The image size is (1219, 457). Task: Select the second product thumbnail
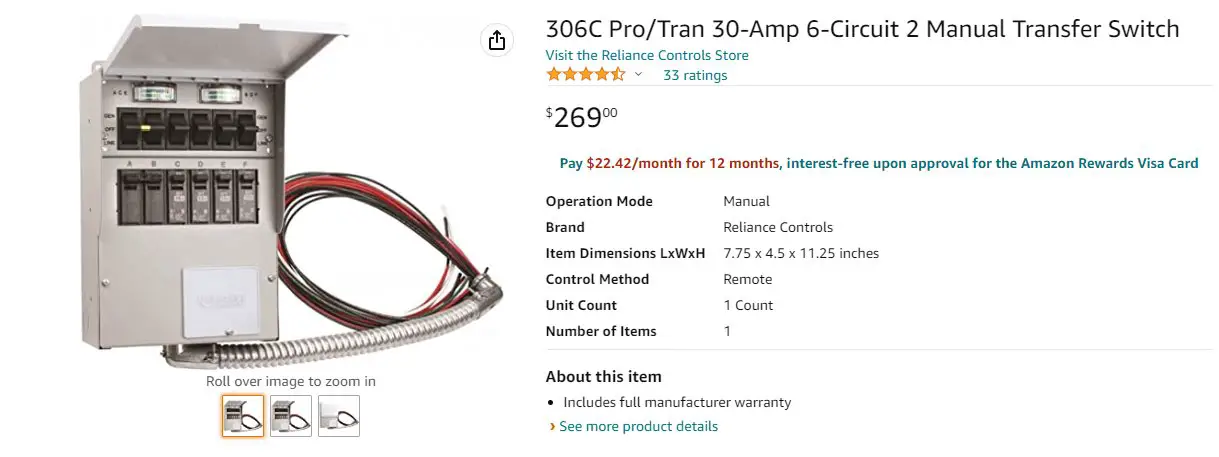[x=291, y=416]
